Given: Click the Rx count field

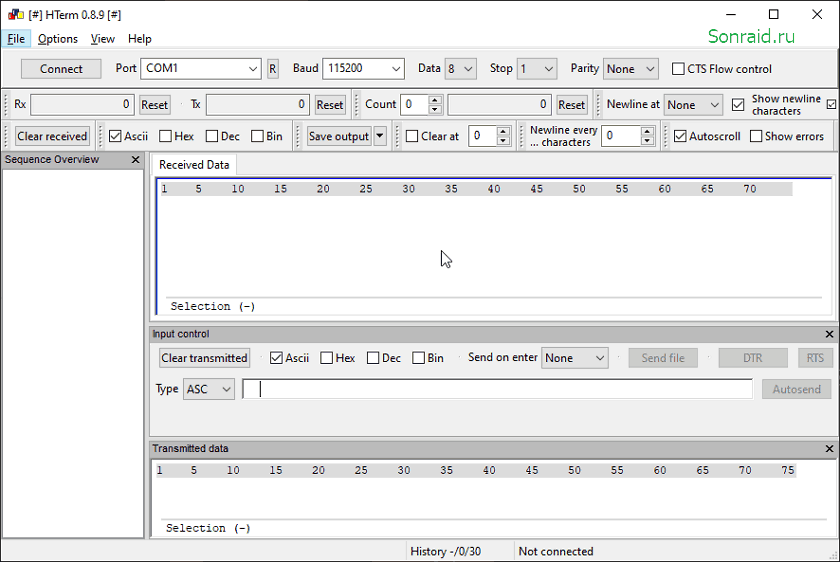Looking at the screenshot, I should pos(82,104).
